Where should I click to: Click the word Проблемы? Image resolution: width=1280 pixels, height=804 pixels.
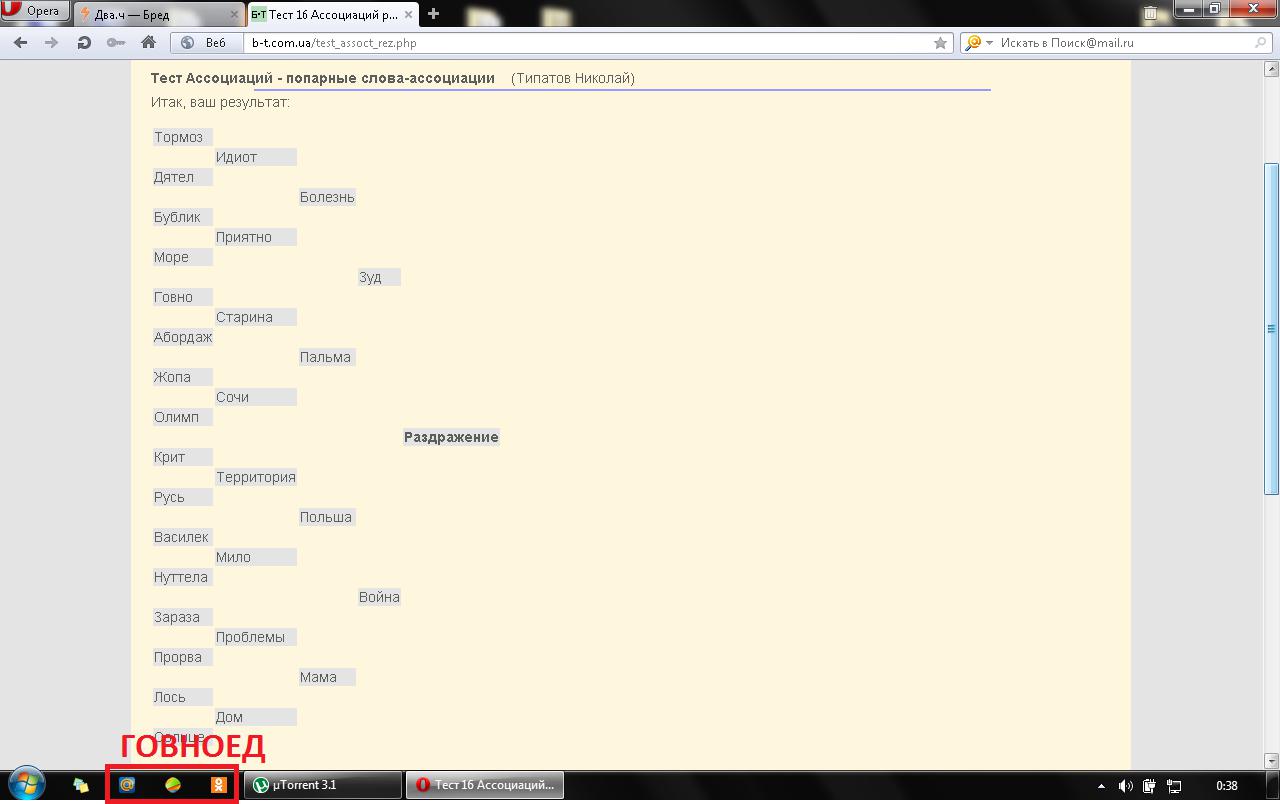250,637
